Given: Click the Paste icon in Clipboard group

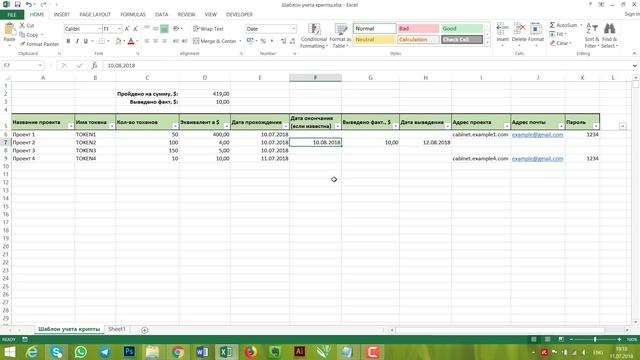Looking at the screenshot, I should (9, 30).
